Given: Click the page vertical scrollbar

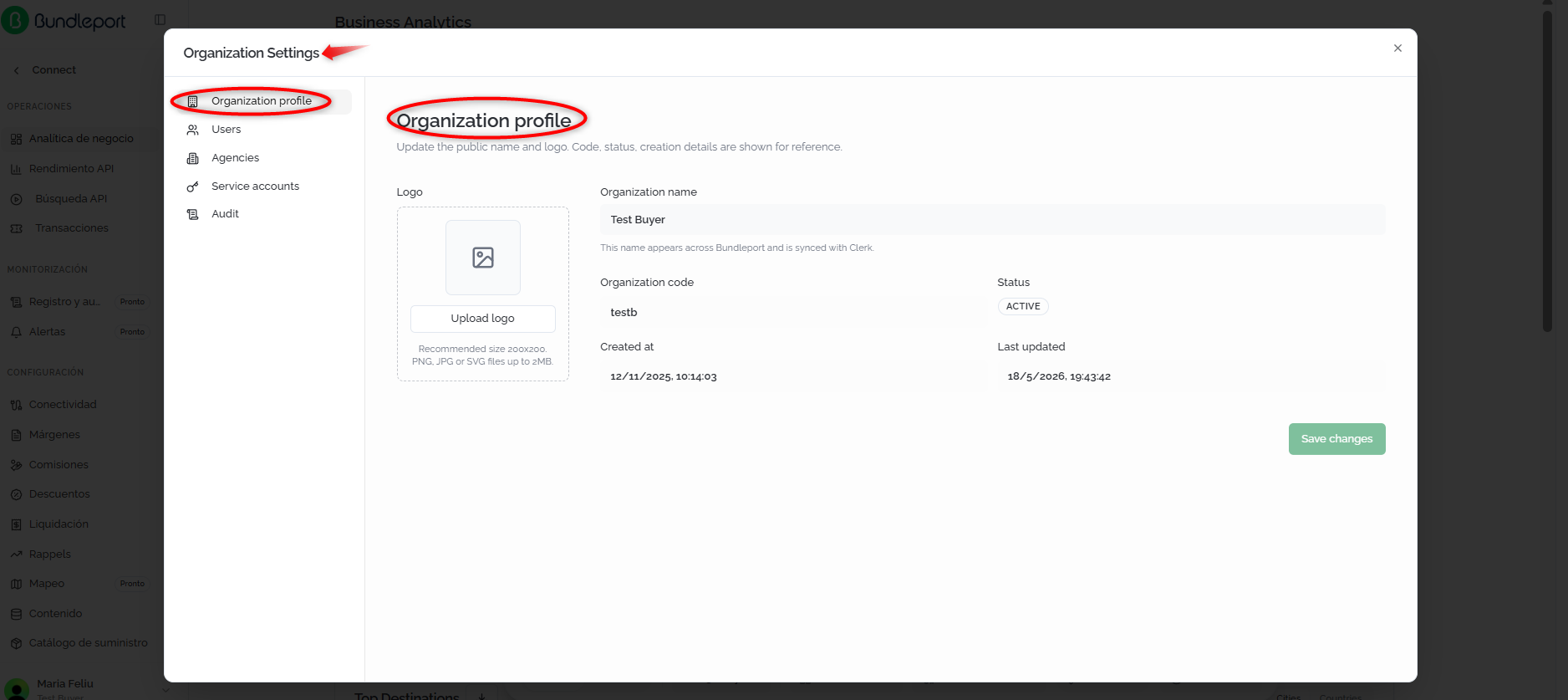Looking at the screenshot, I should pos(1547,171).
